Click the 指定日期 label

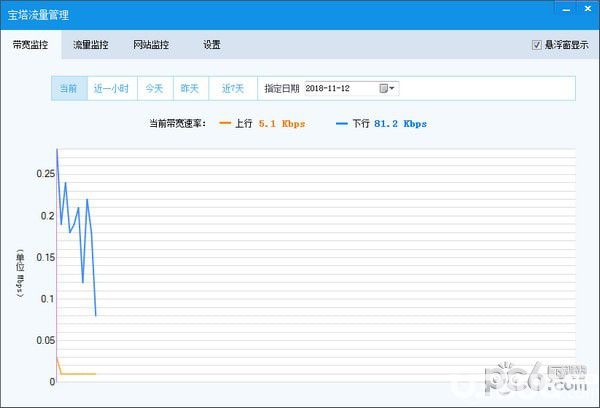click(282, 88)
